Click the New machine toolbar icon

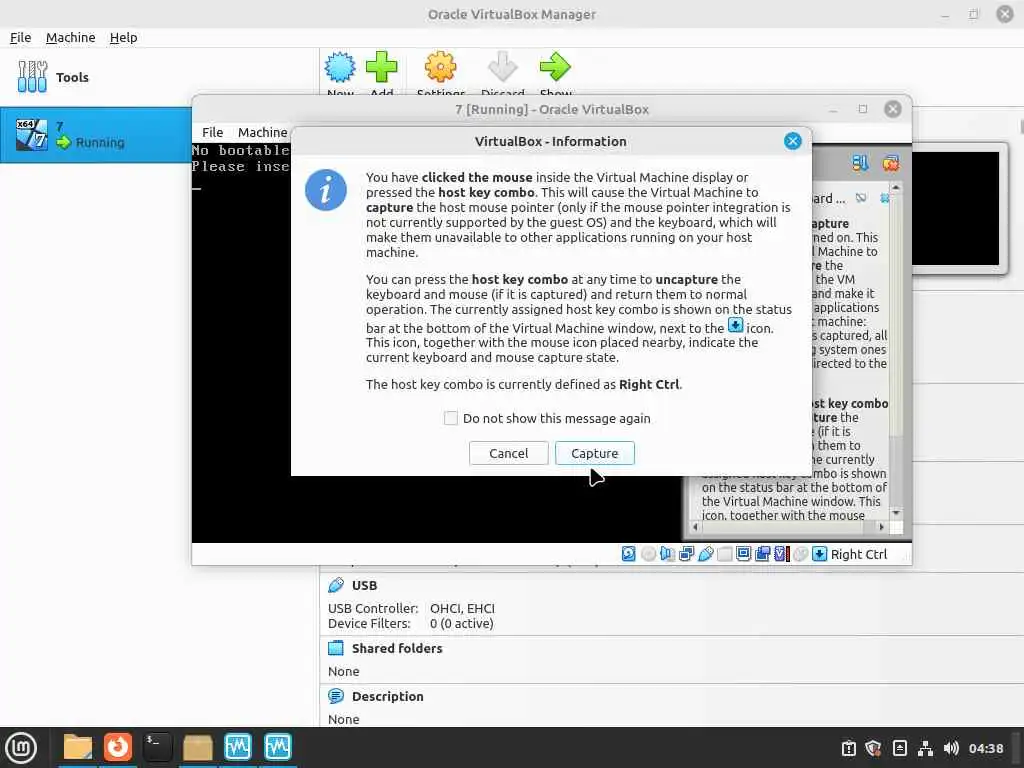pos(340,67)
